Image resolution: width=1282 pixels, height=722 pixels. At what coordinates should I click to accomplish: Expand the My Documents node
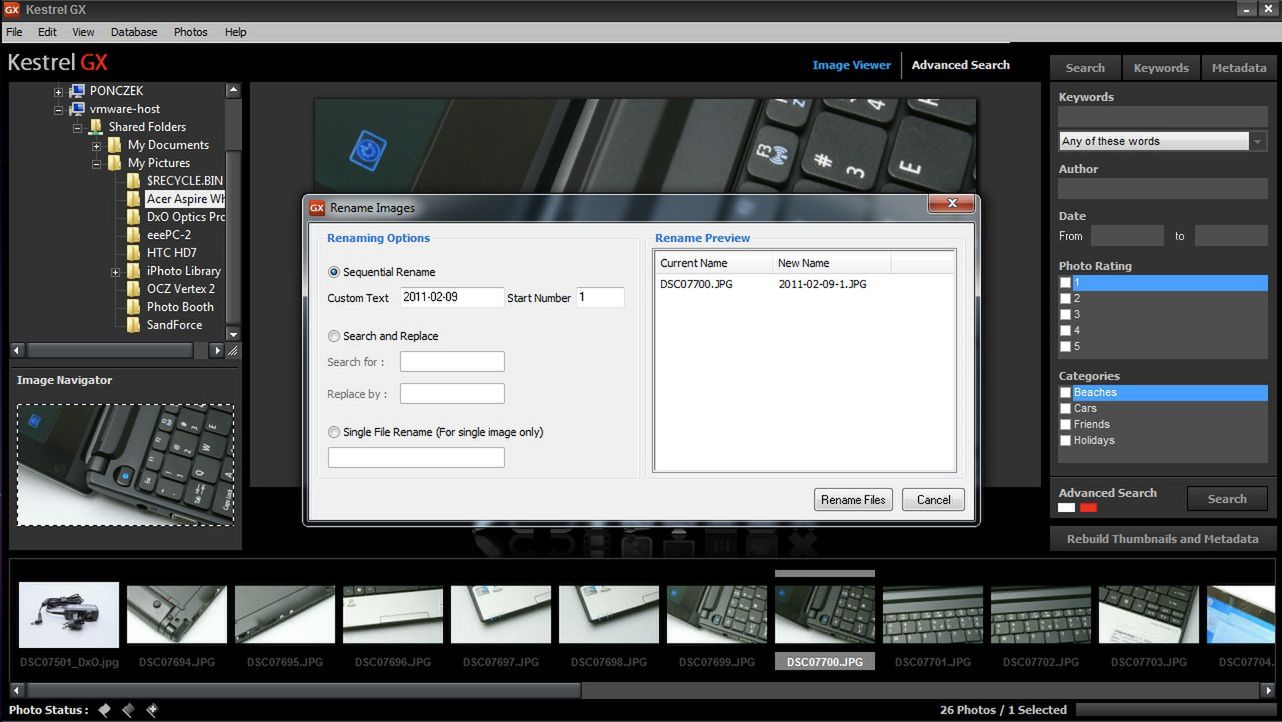point(97,146)
